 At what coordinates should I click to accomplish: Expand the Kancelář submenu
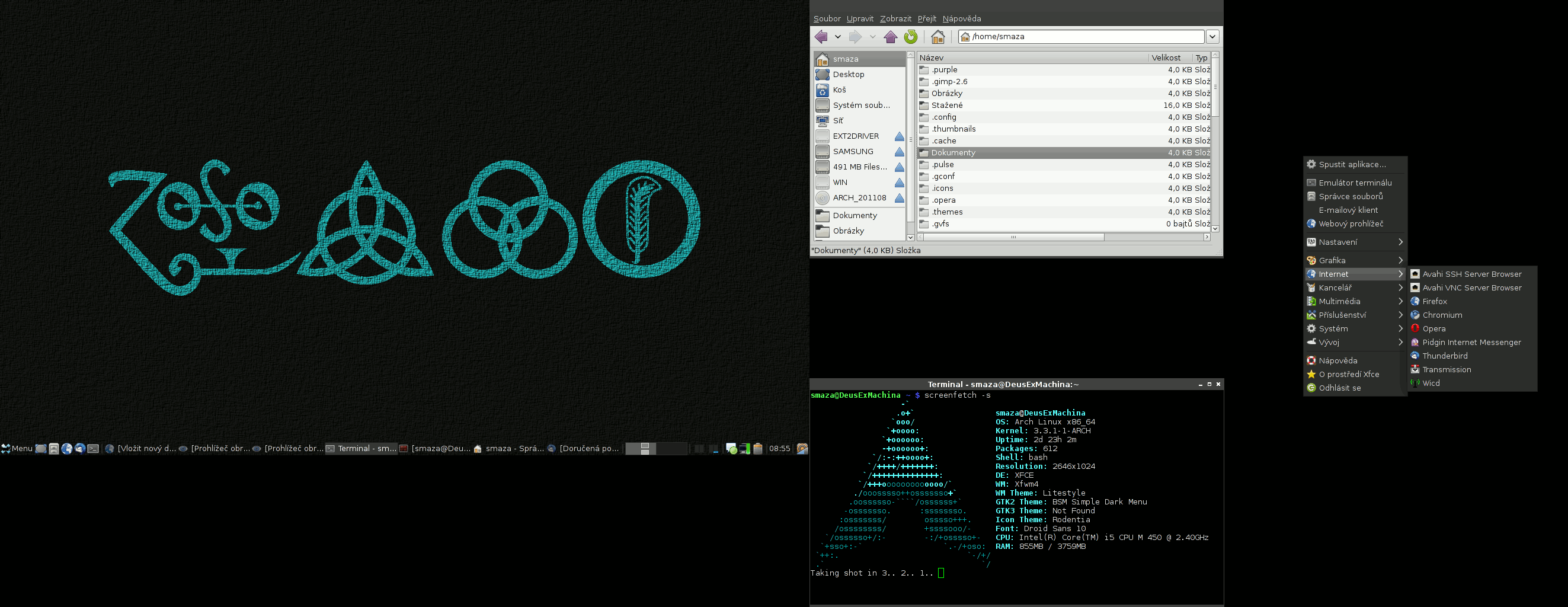point(1355,288)
